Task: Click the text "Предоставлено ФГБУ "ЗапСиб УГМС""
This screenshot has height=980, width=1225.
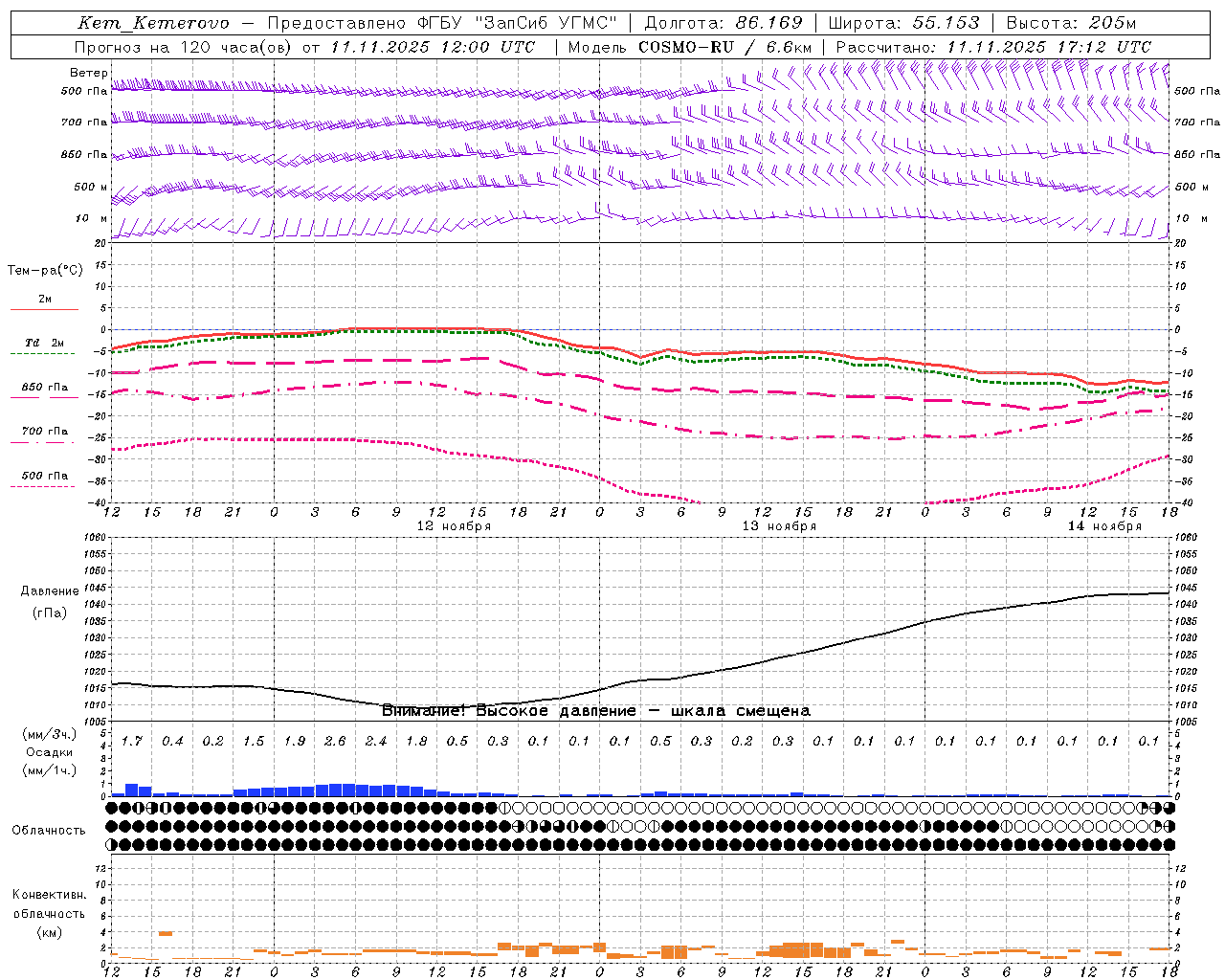Action: tap(442, 23)
